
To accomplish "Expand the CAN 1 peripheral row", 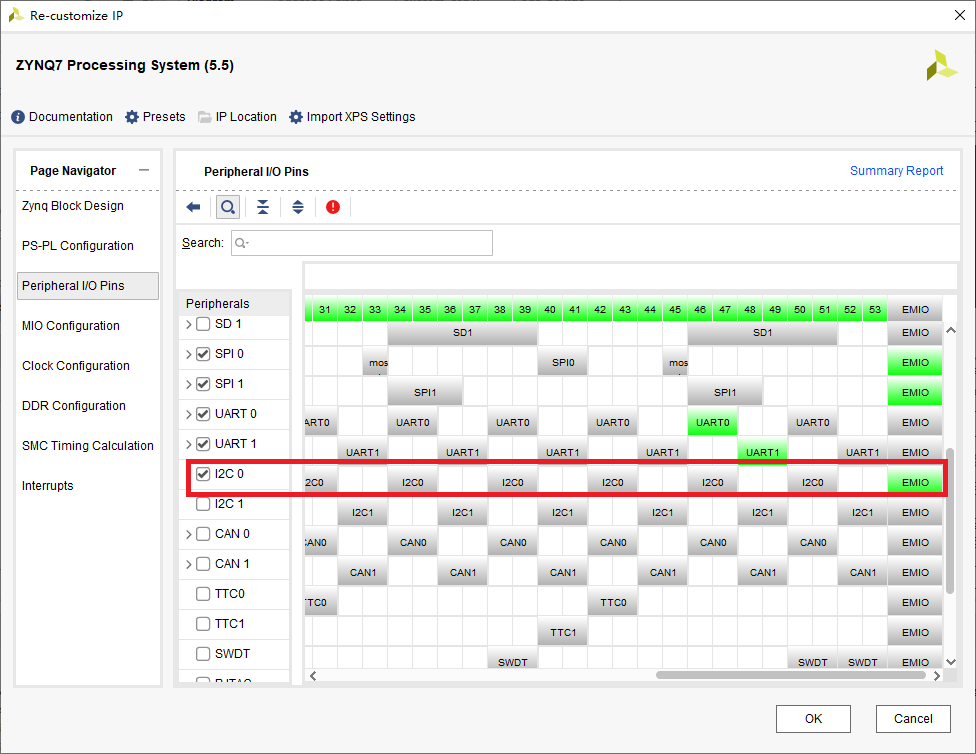I will [x=189, y=564].
